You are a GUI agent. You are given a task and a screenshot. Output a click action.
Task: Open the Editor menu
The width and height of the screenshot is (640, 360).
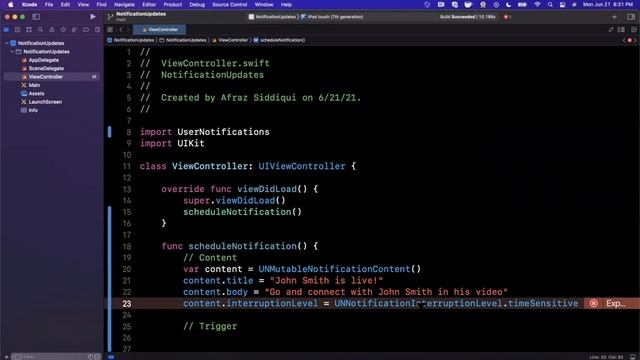pos(149,4)
